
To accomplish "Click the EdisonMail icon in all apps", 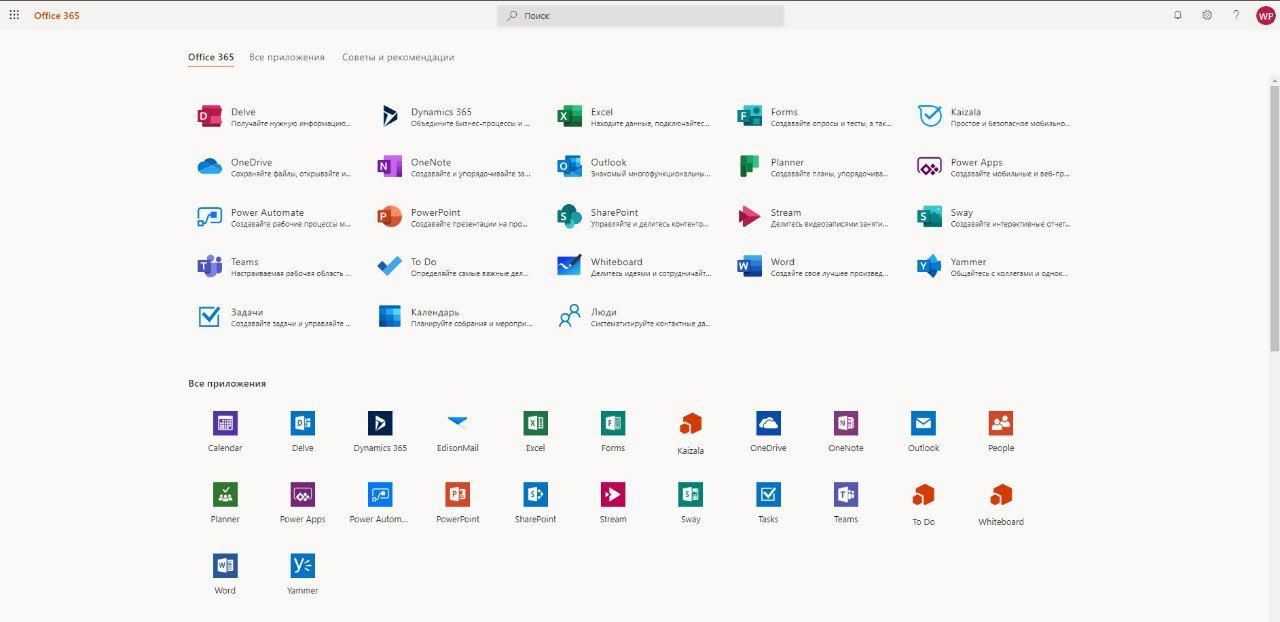I will click(x=458, y=423).
